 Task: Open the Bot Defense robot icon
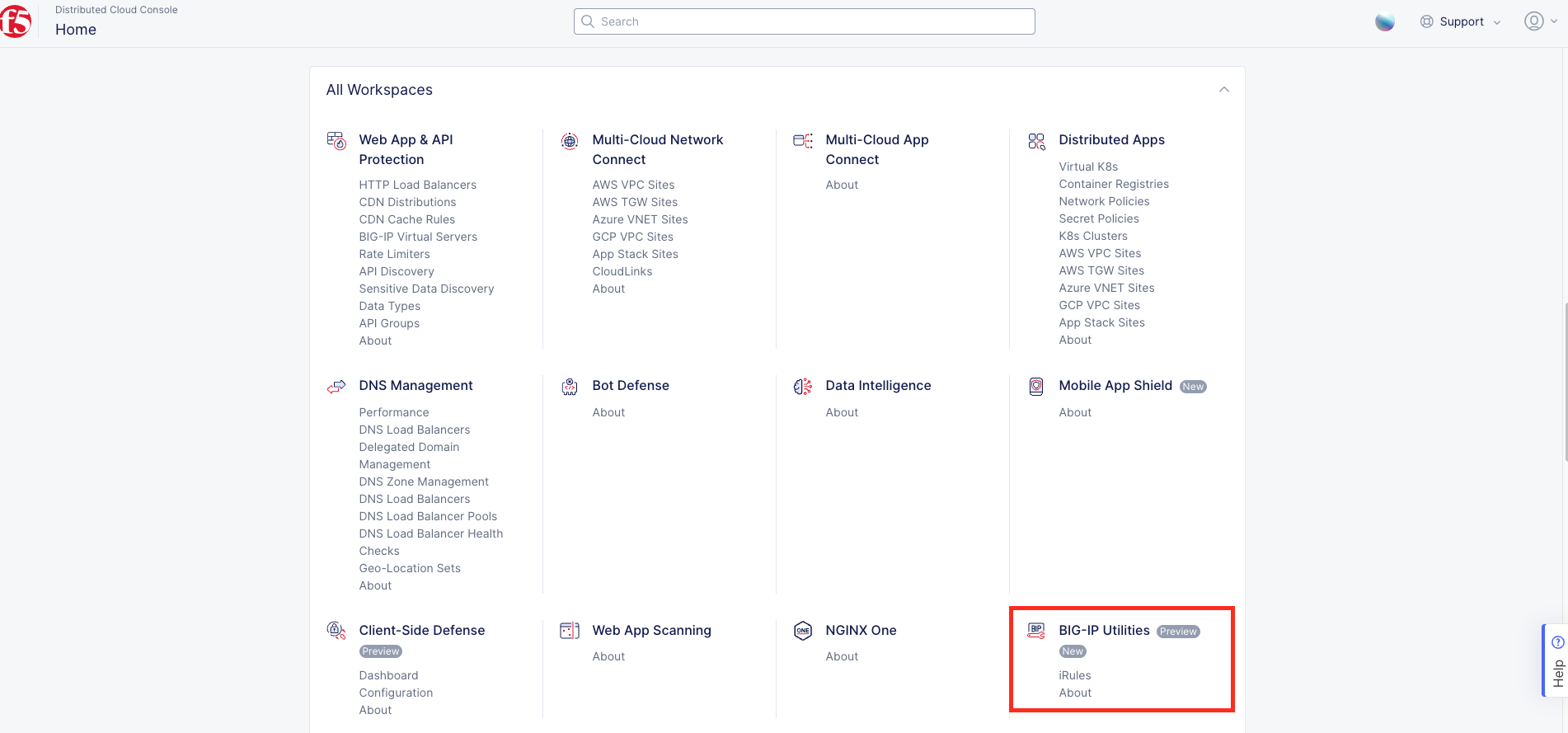570,387
